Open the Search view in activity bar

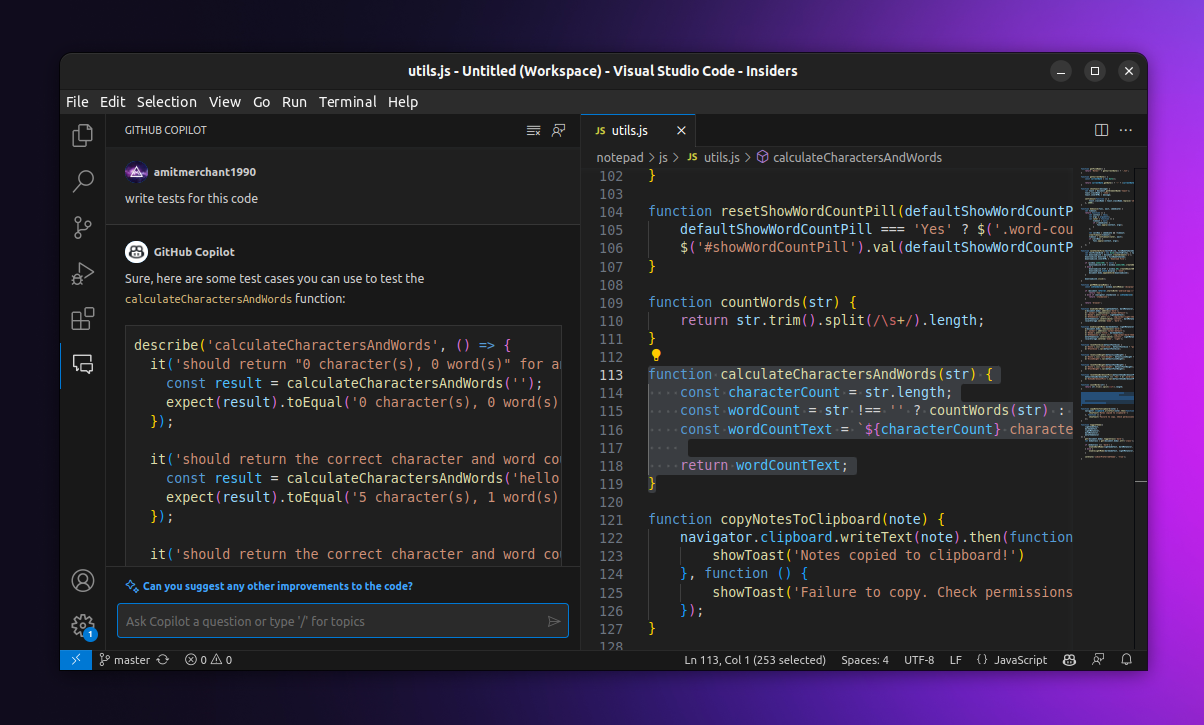[x=83, y=181]
